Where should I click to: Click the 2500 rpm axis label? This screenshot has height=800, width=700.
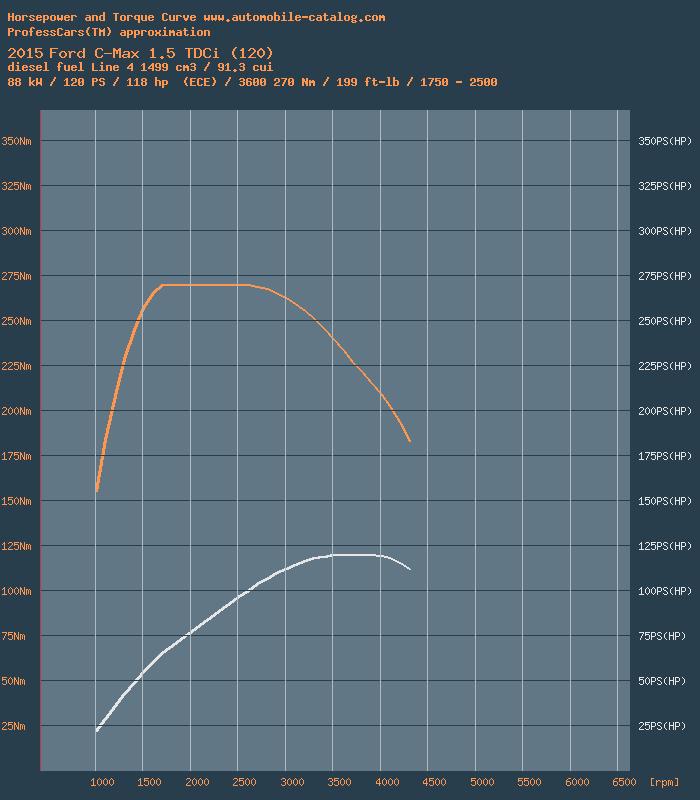pyautogui.click(x=244, y=782)
